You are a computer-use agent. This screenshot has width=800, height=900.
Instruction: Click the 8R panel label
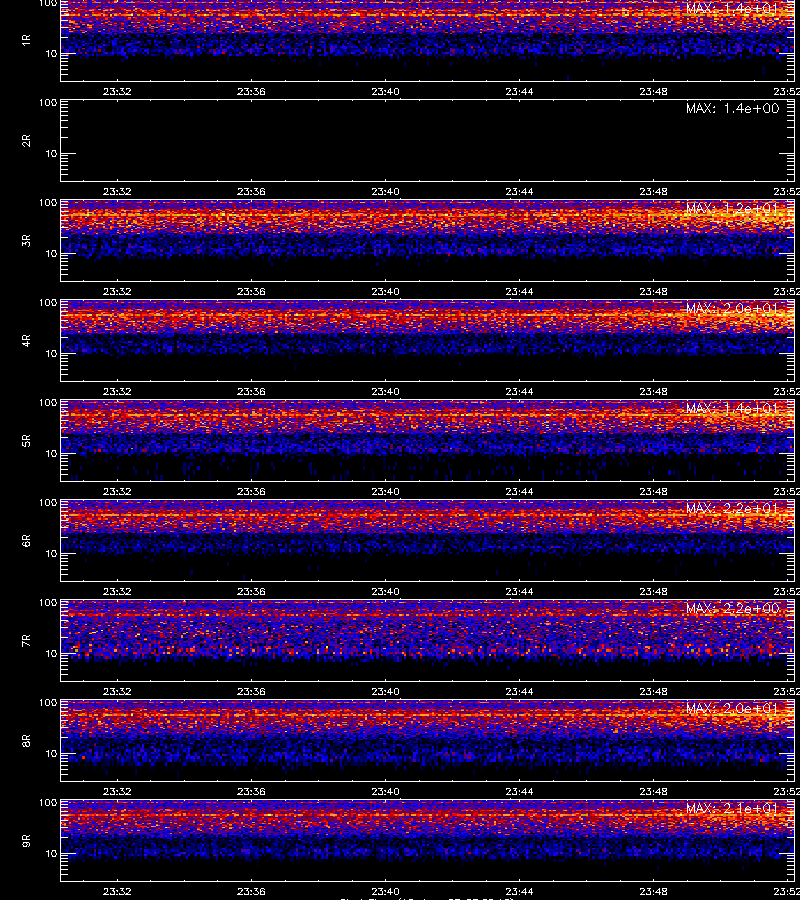26,740
